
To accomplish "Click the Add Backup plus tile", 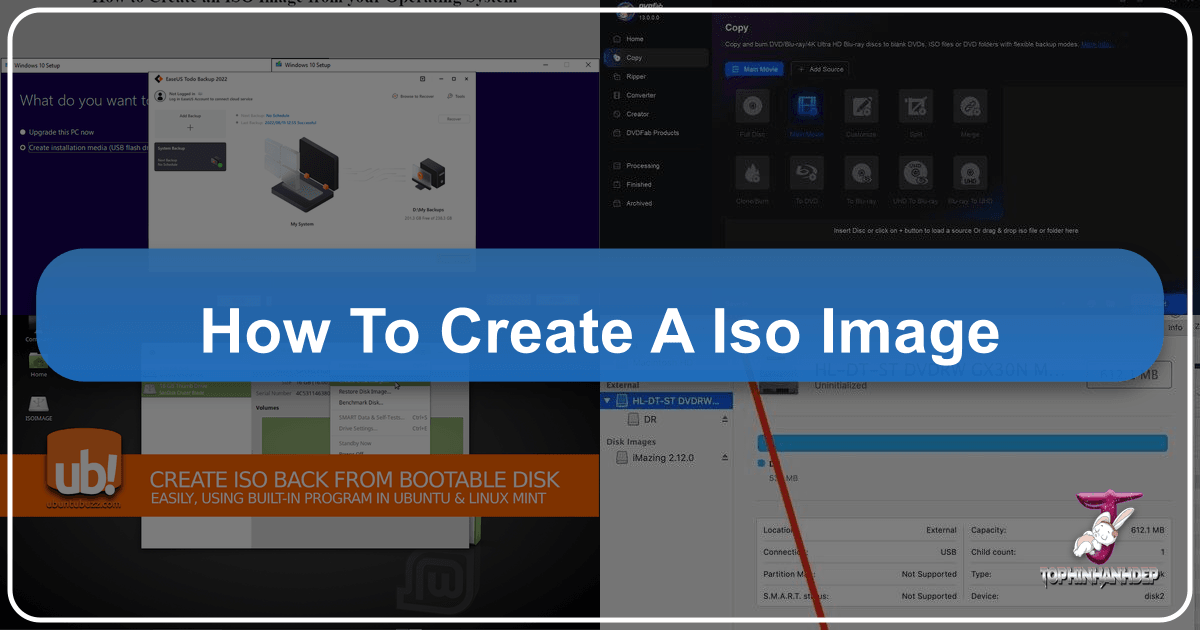I will pyautogui.click(x=190, y=127).
